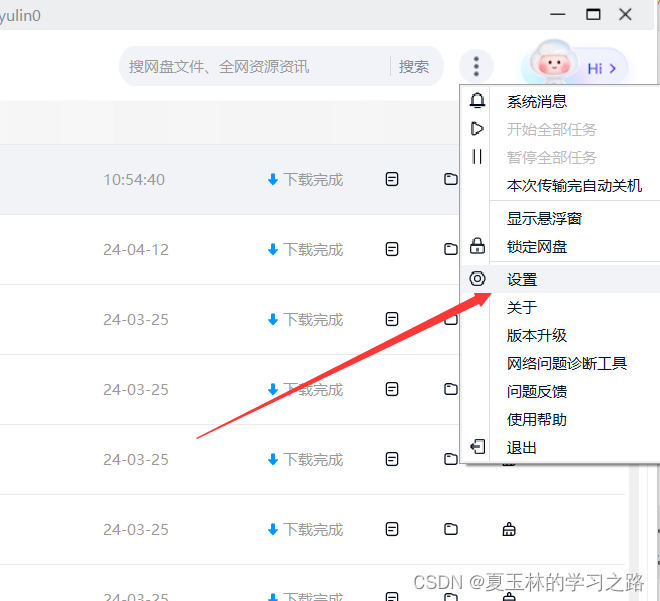Click the gear icon for 设置

tap(477, 279)
